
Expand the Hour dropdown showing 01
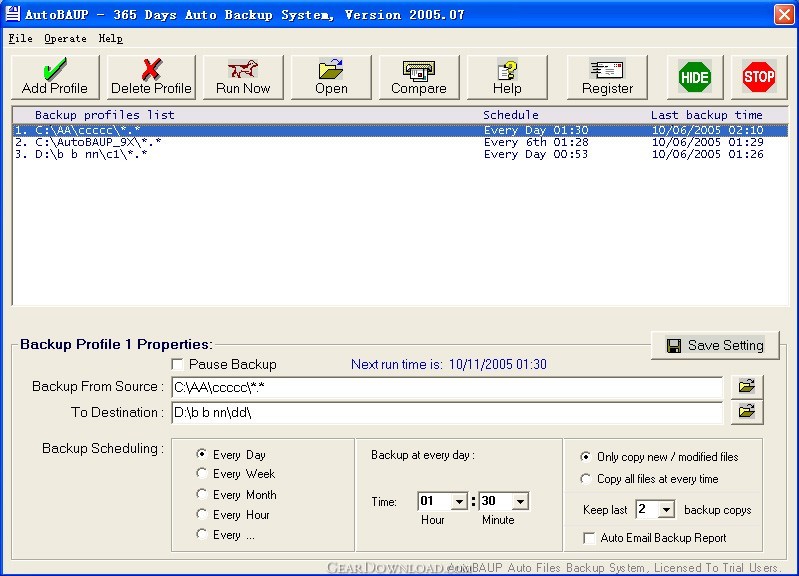tap(459, 502)
